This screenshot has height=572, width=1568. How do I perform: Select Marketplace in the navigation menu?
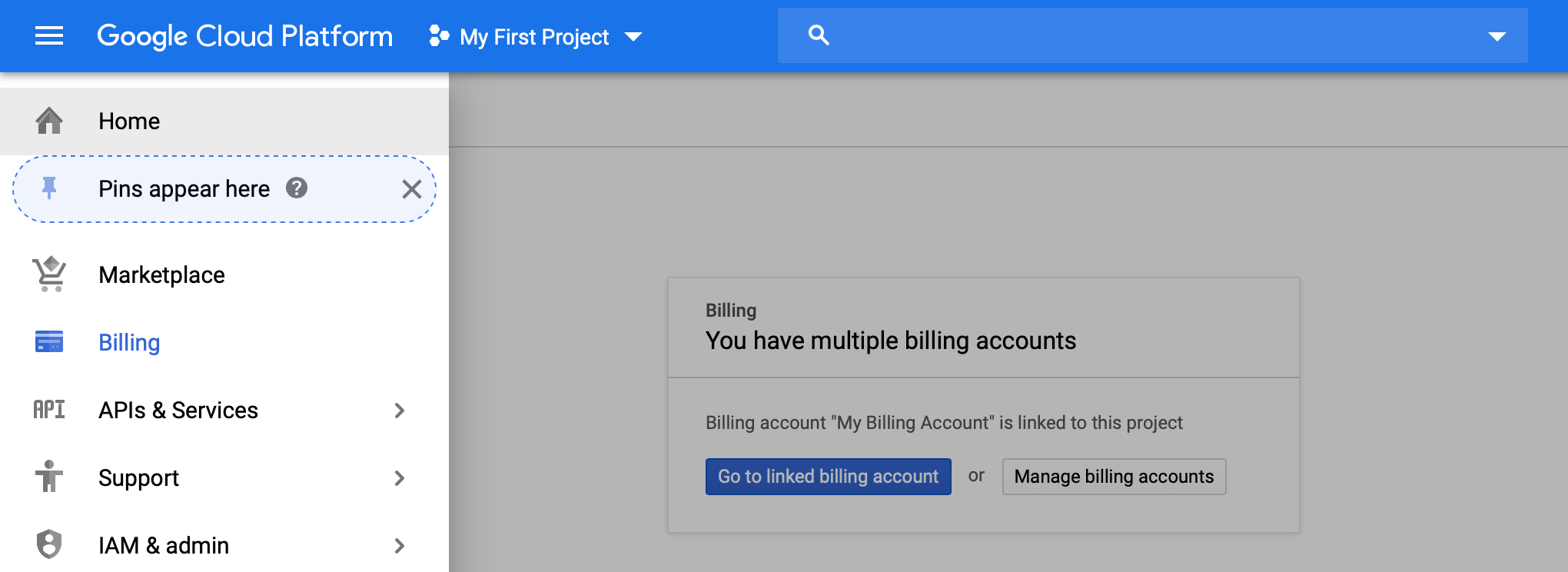[x=161, y=275]
